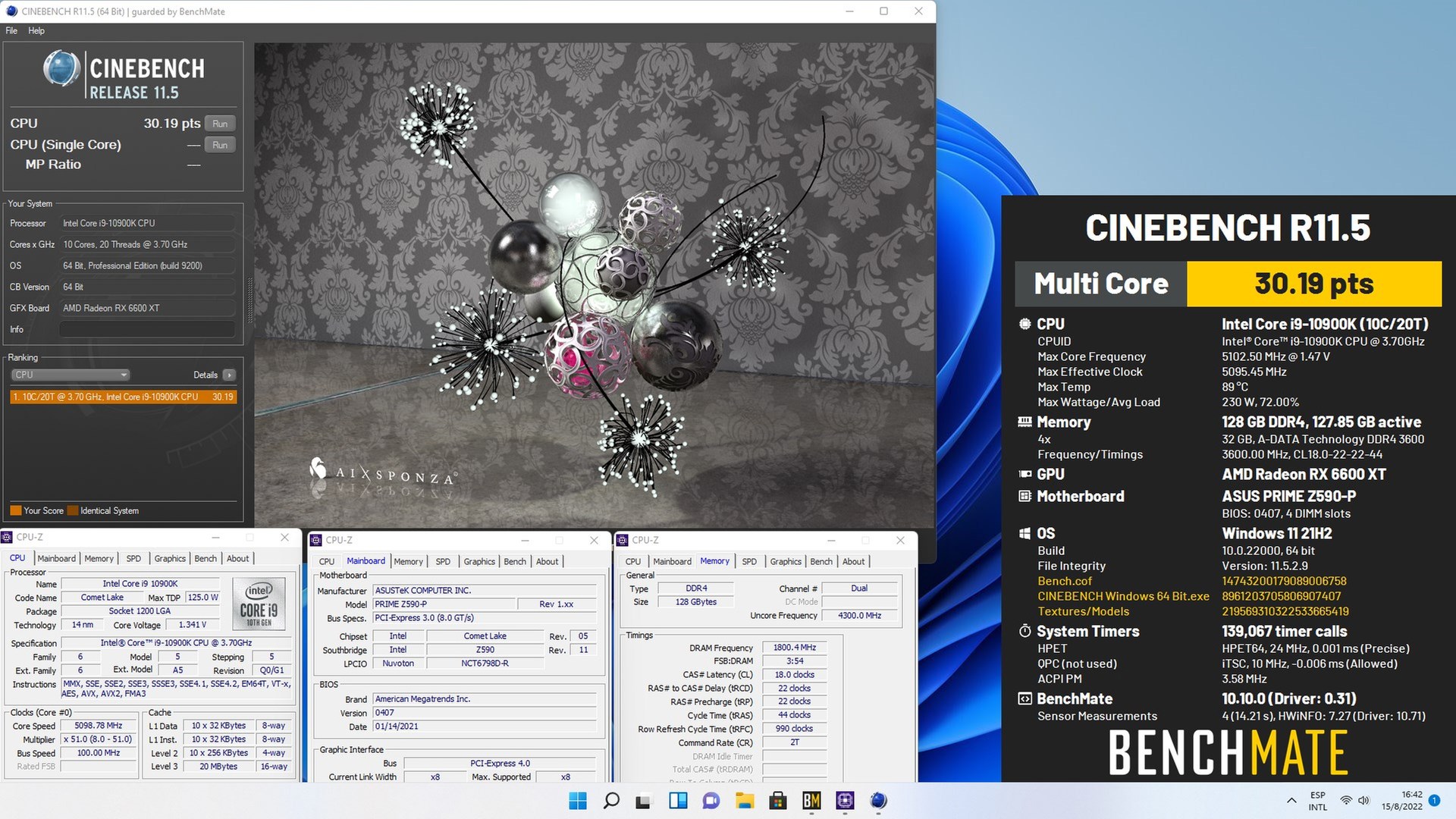Switch to Memory tab in first CPU-Z window
The image size is (1456, 819).
pos(99,558)
